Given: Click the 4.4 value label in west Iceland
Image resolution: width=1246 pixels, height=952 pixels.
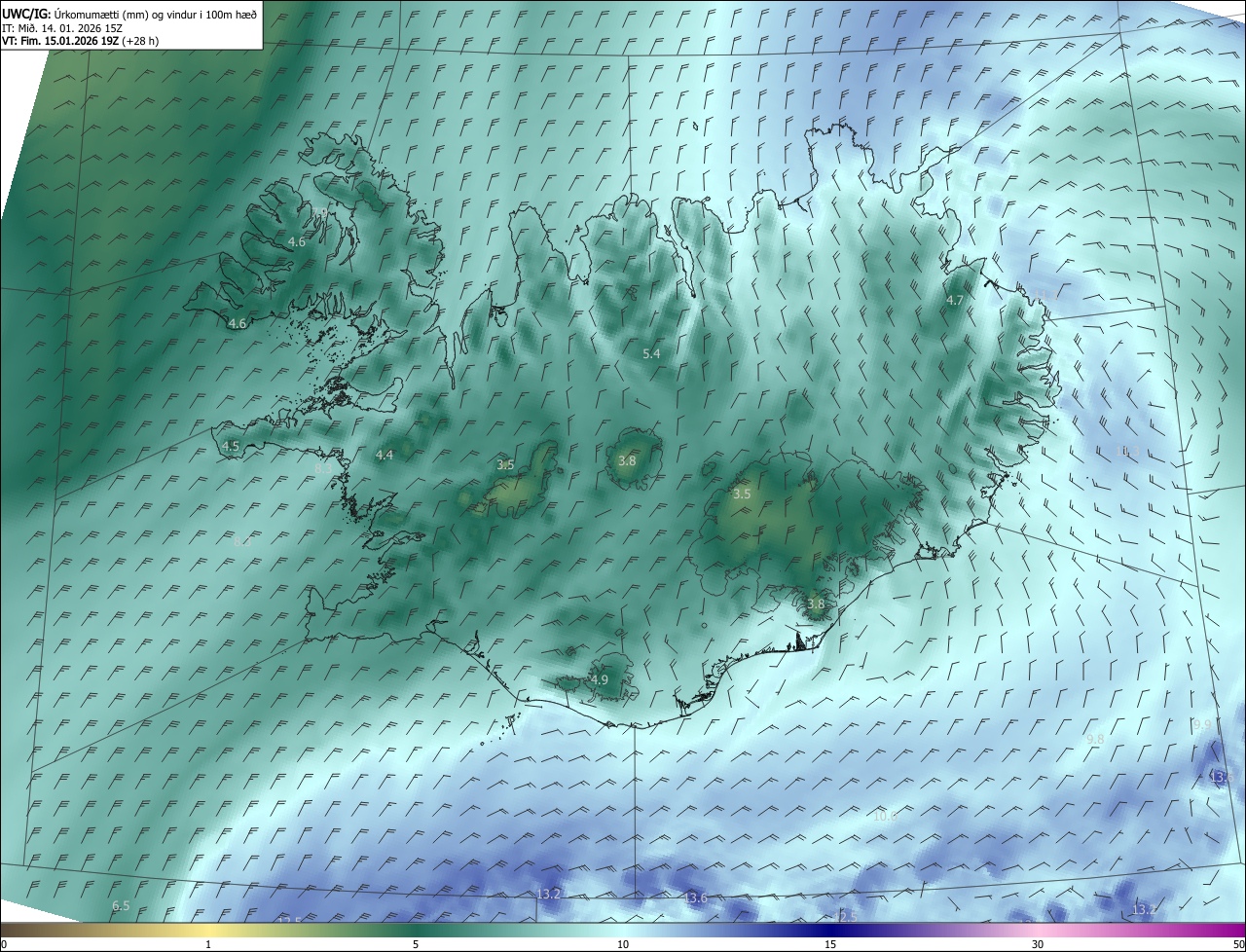Looking at the screenshot, I should [x=385, y=455].
